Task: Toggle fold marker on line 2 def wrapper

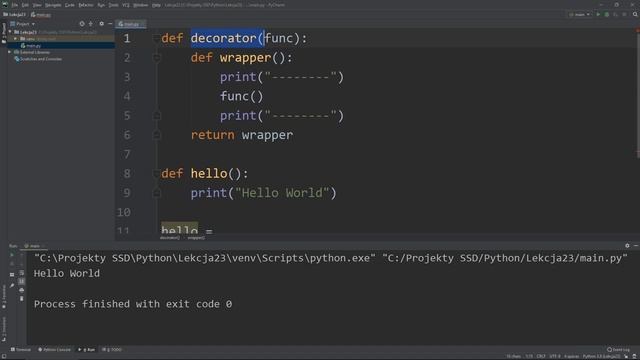Action: (156, 58)
